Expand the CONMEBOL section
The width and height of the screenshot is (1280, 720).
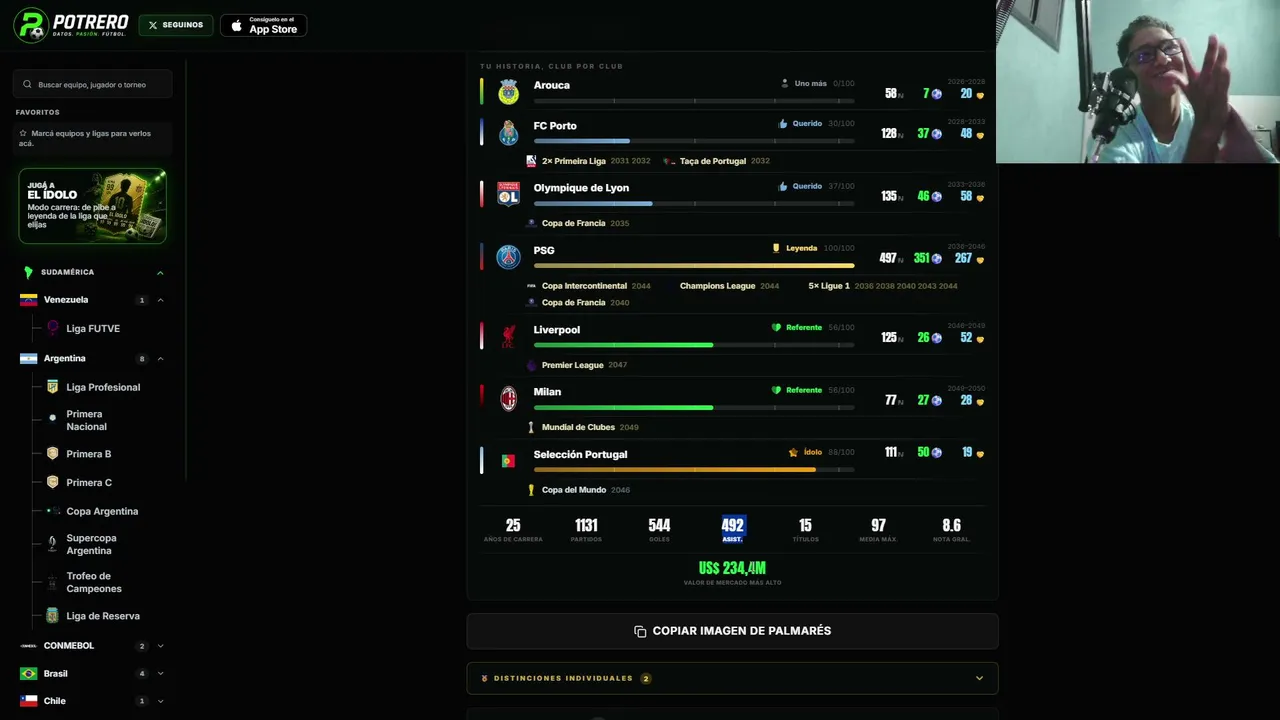[160, 646]
